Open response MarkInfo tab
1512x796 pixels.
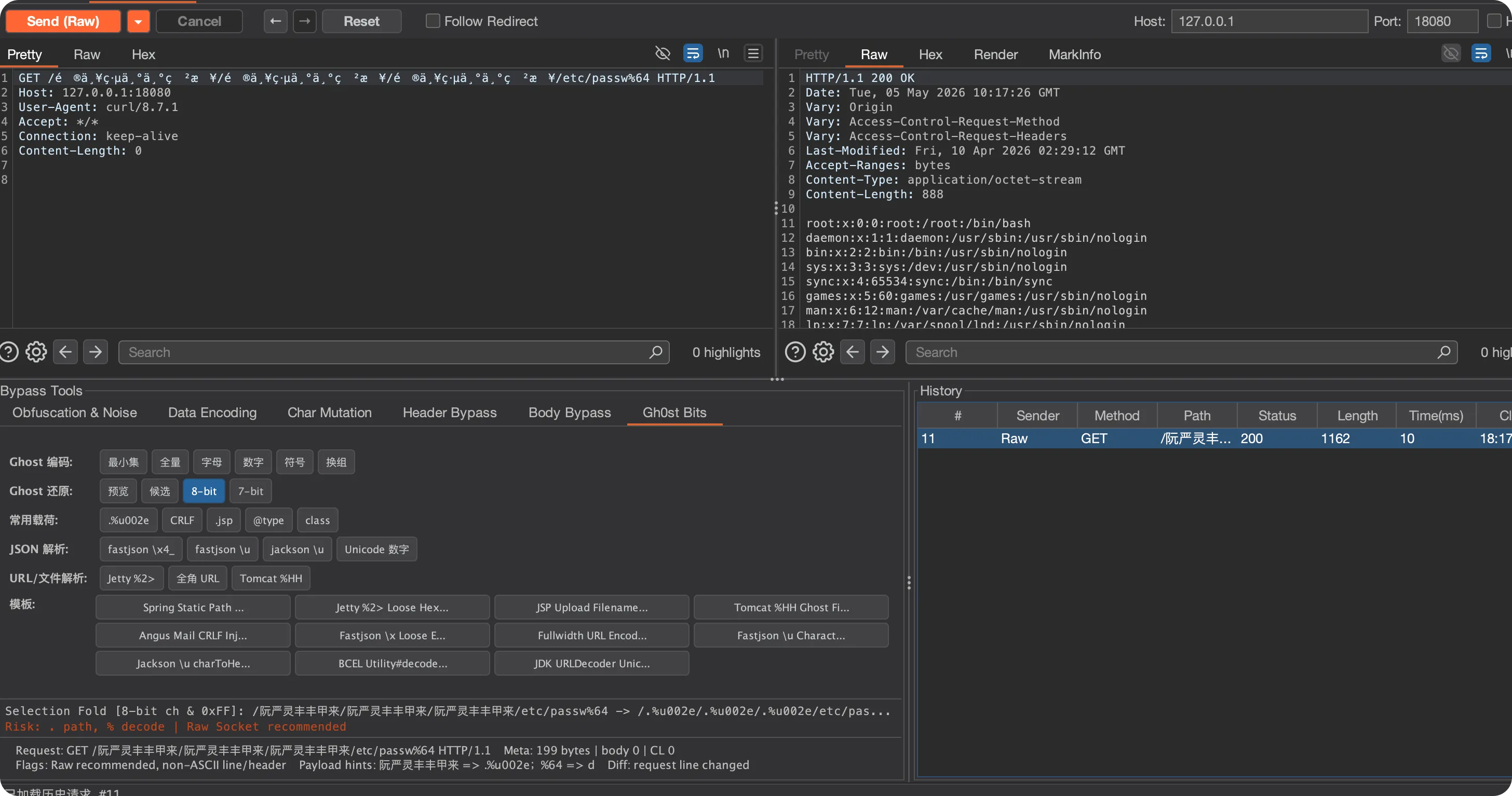(1075, 54)
